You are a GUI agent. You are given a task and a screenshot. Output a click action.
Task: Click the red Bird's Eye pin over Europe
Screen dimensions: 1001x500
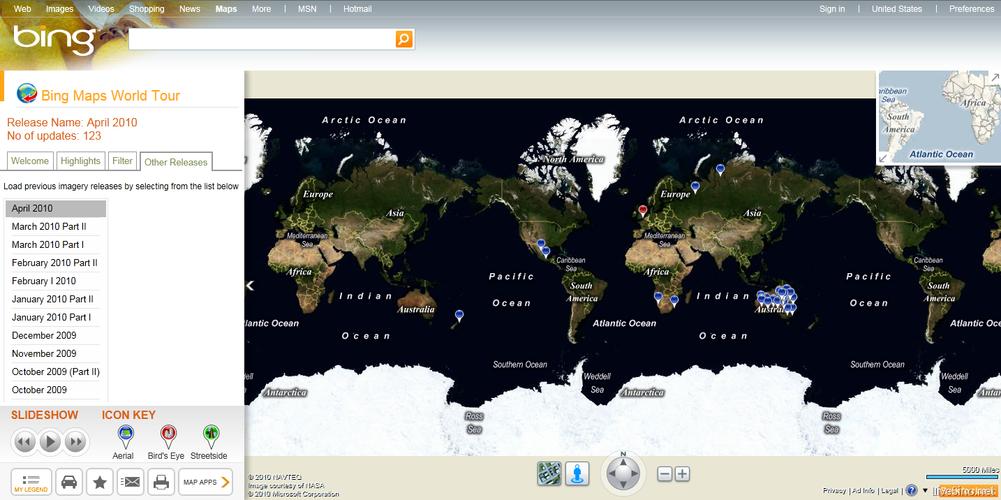643,210
